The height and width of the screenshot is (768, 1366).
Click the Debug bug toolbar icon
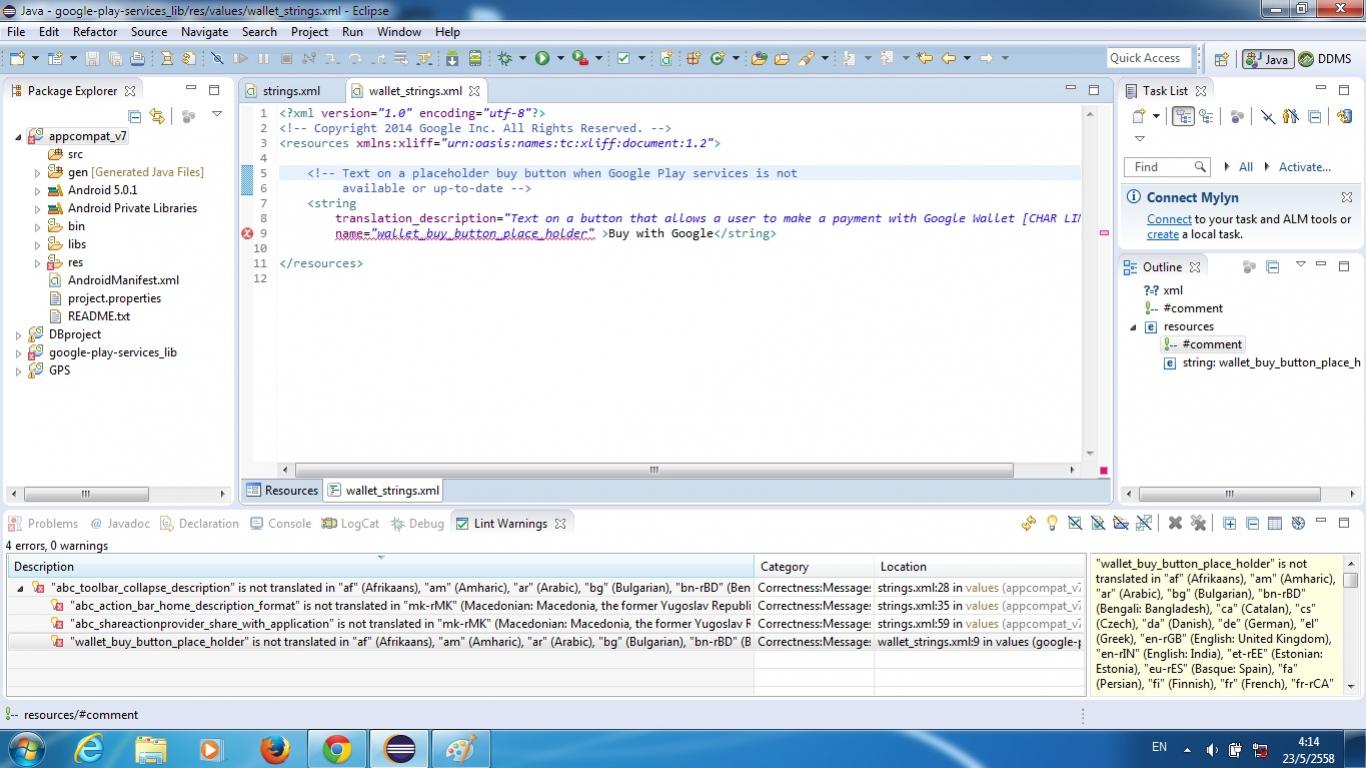(505, 58)
